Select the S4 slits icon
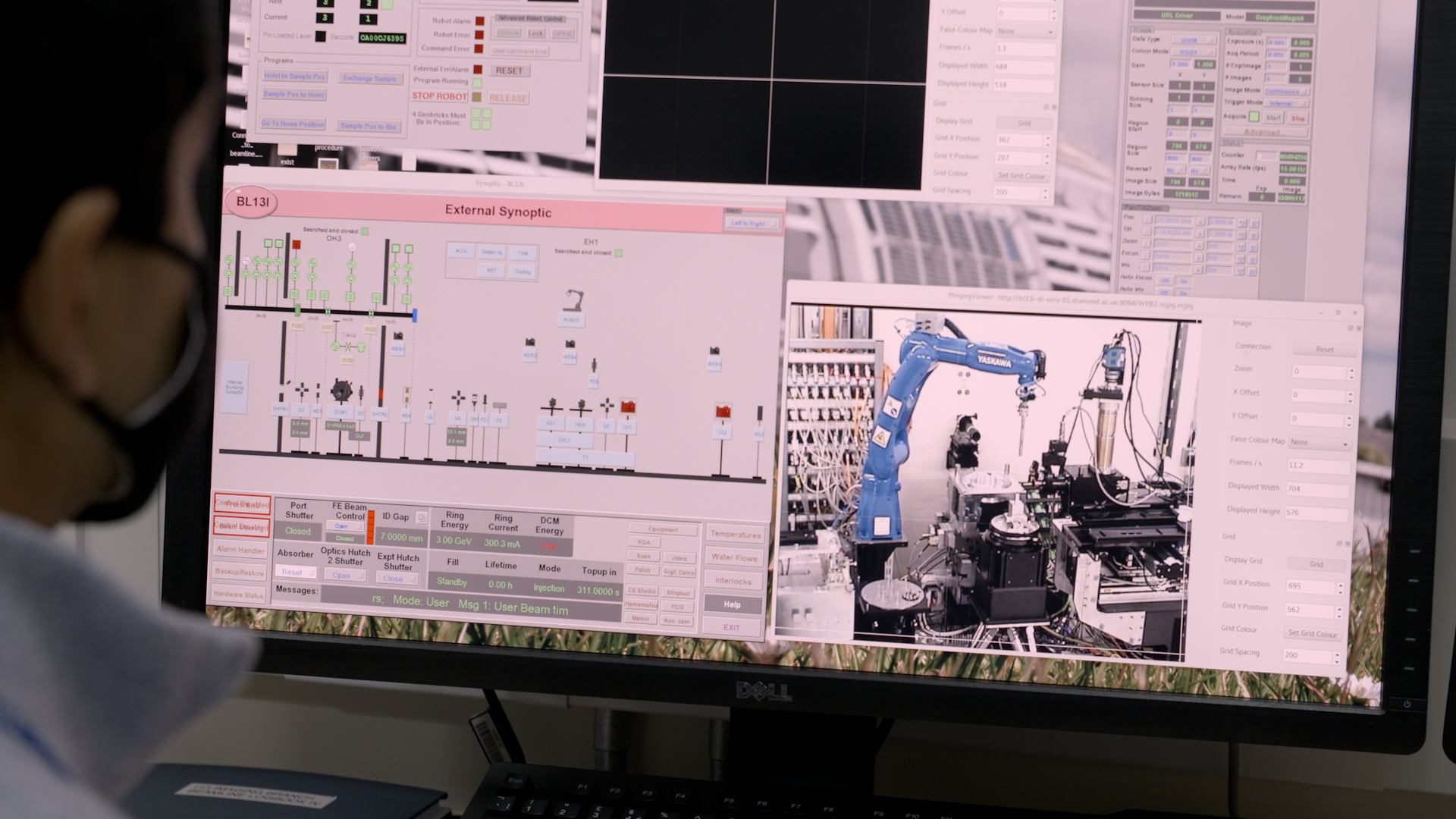 (458, 397)
